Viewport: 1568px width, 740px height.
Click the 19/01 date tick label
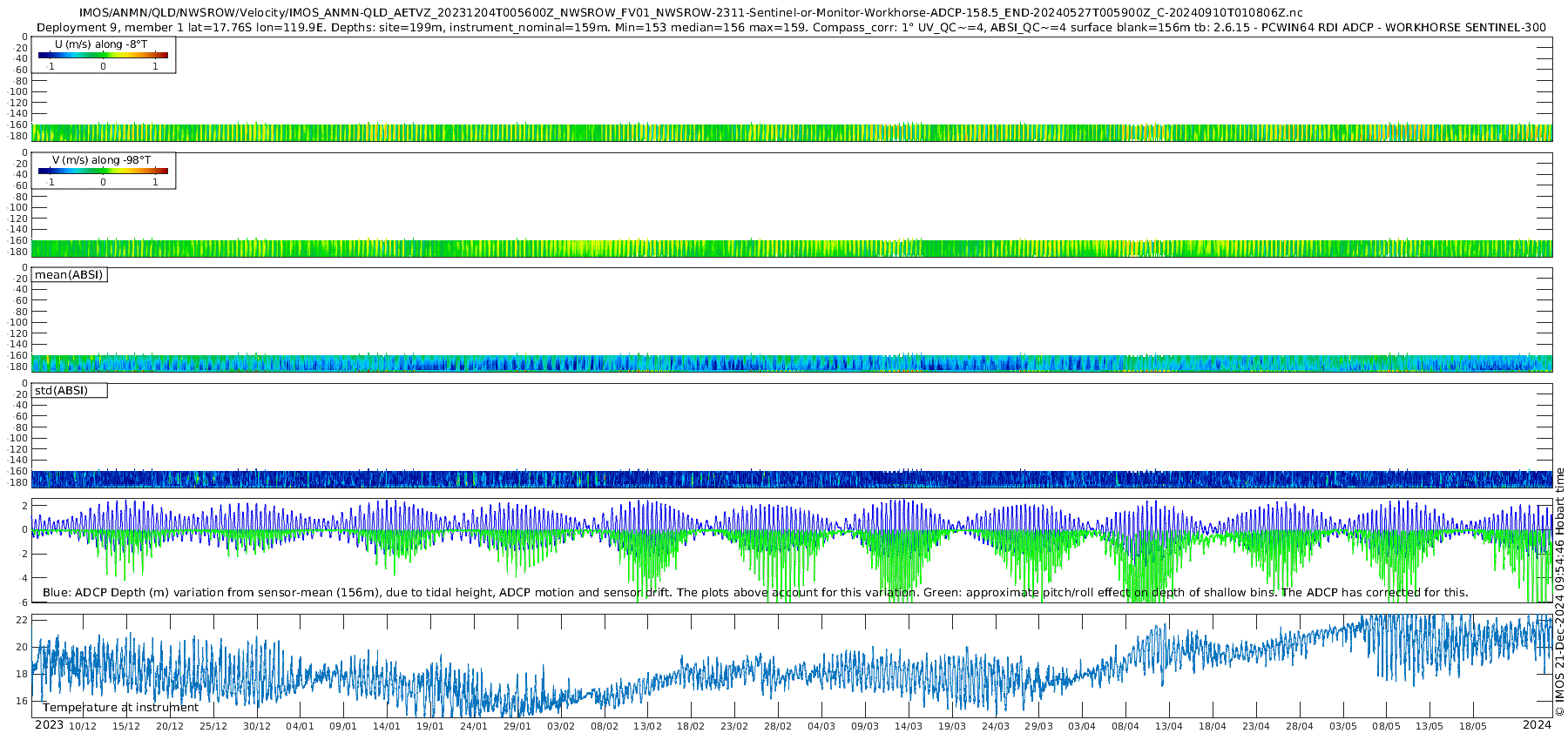430,726
